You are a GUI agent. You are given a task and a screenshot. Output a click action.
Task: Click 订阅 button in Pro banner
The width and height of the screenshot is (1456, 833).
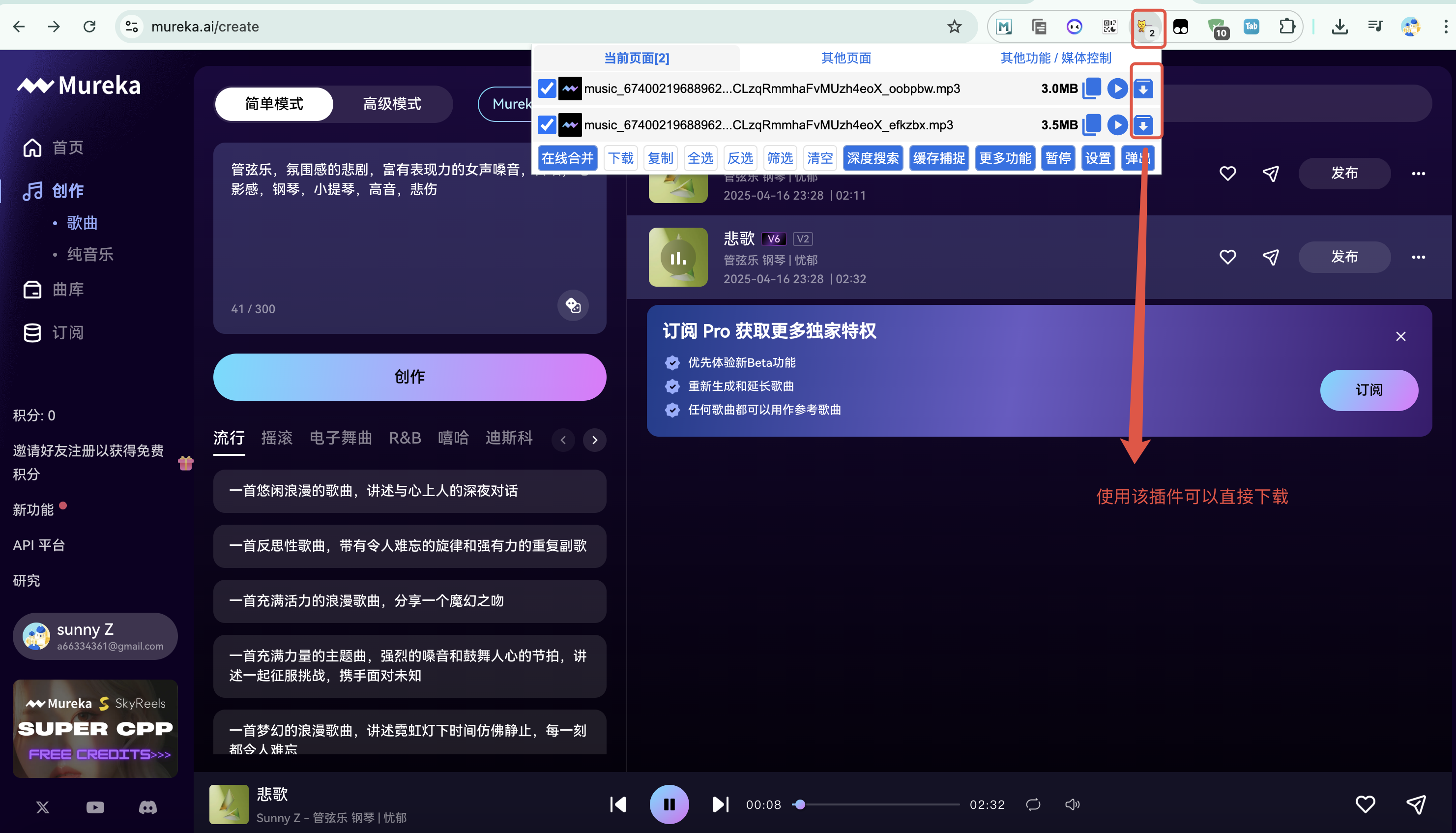click(x=1369, y=390)
